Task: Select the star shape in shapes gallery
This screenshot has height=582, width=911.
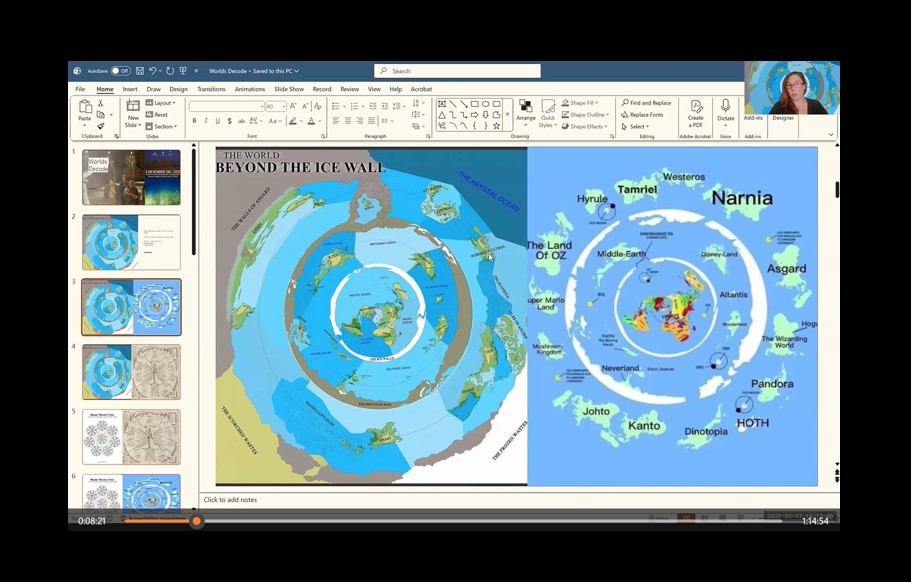Action: click(496, 126)
